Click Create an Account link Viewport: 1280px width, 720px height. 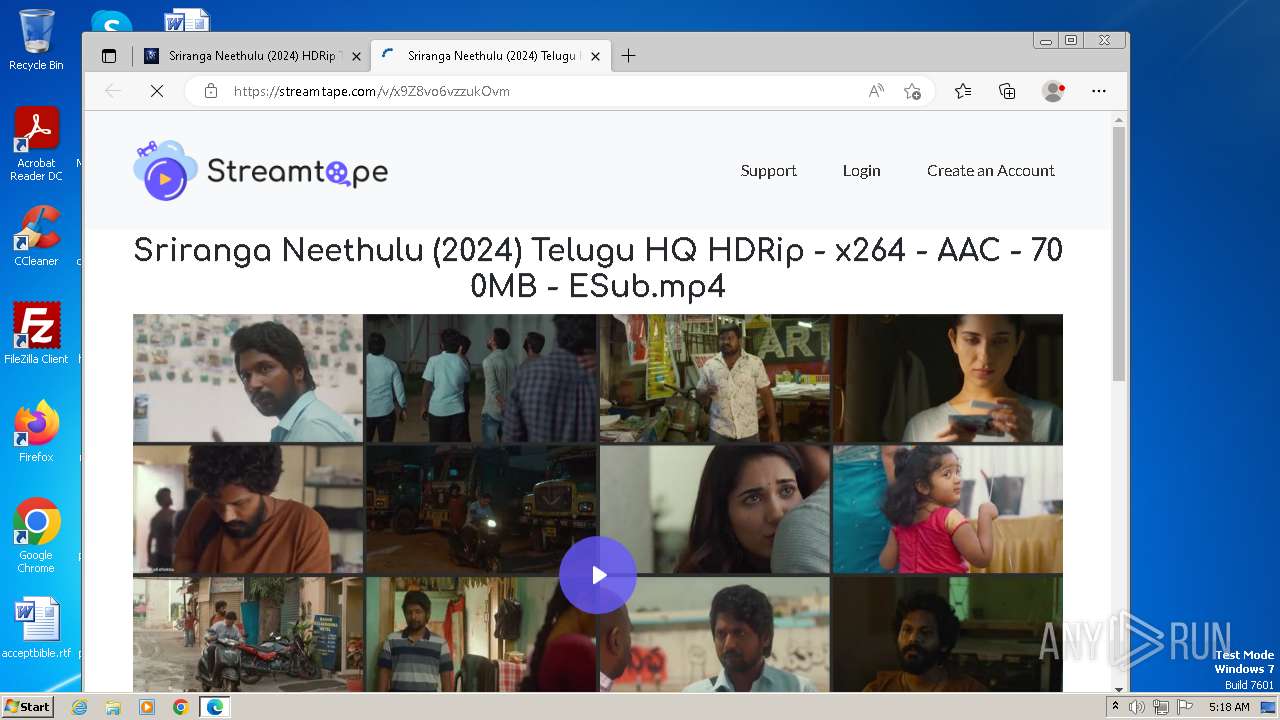pyautogui.click(x=990, y=171)
